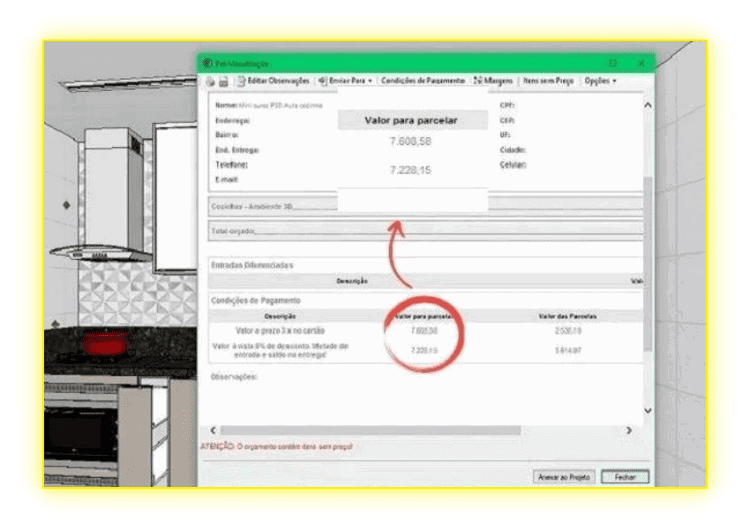Click the print icon in the toolbar
Screen dimensions: 750x530
(210, 81)
